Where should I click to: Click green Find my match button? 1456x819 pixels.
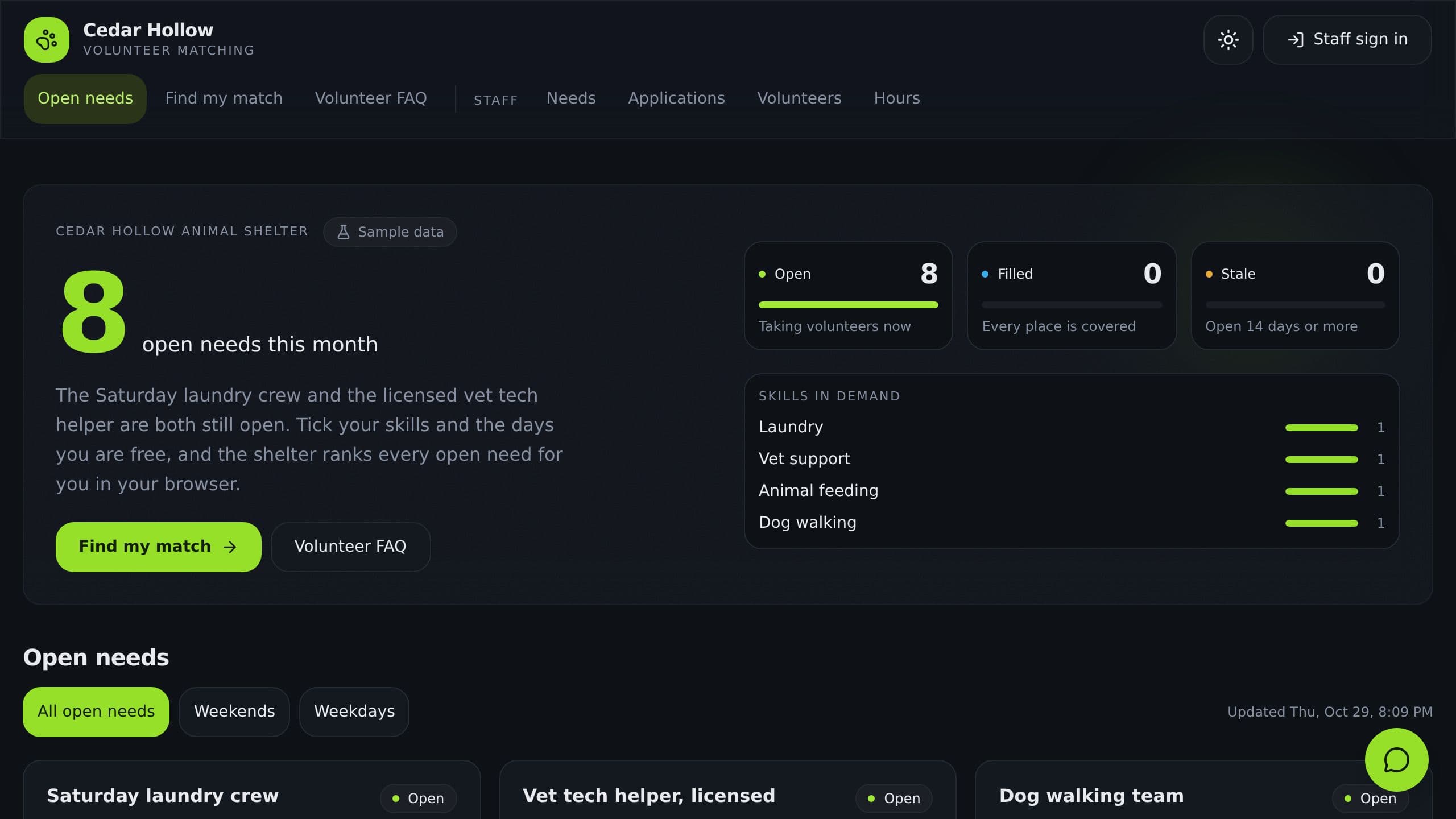(x=159, y=547)
